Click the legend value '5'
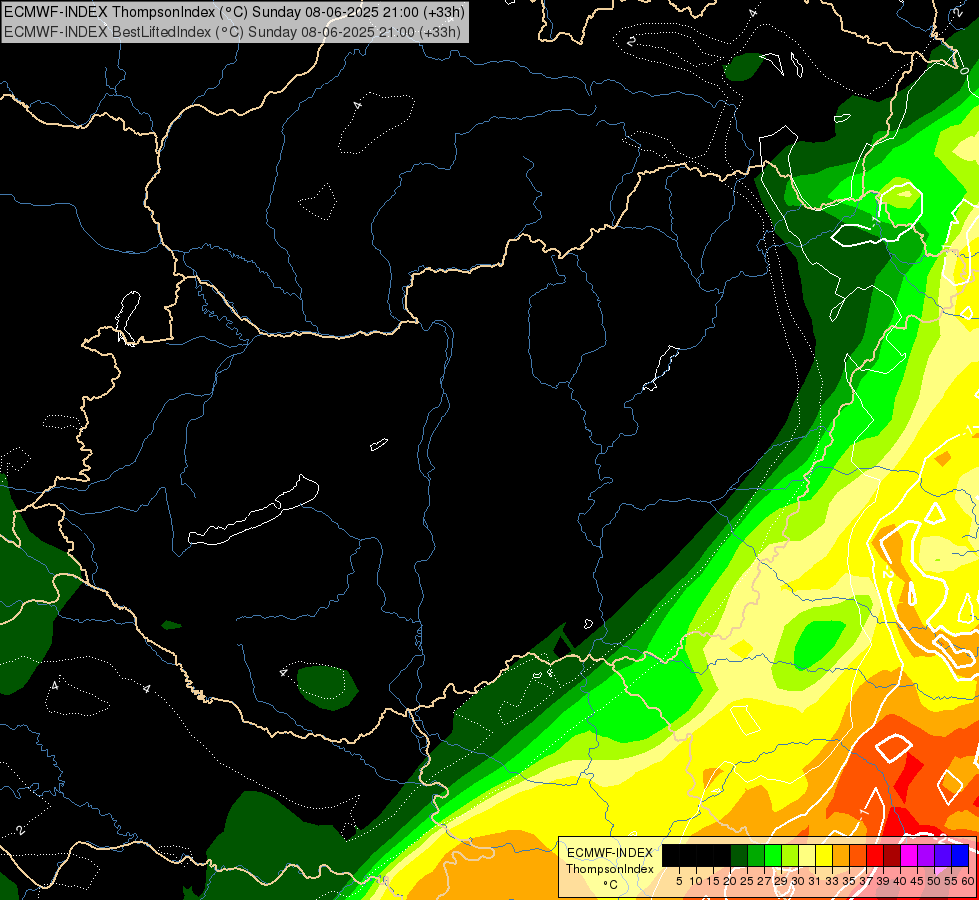 pyautogui.click(x=679, y=881)
